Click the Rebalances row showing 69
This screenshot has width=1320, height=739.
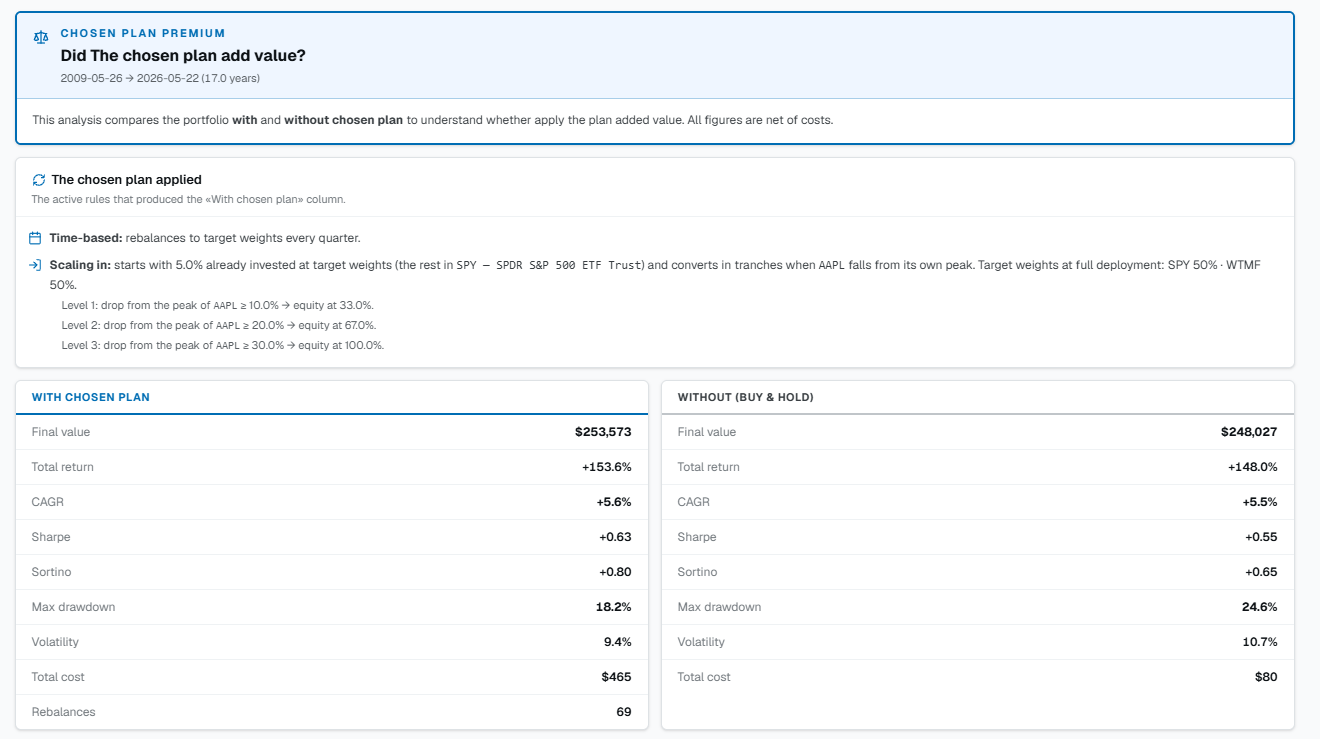(331, 712)
